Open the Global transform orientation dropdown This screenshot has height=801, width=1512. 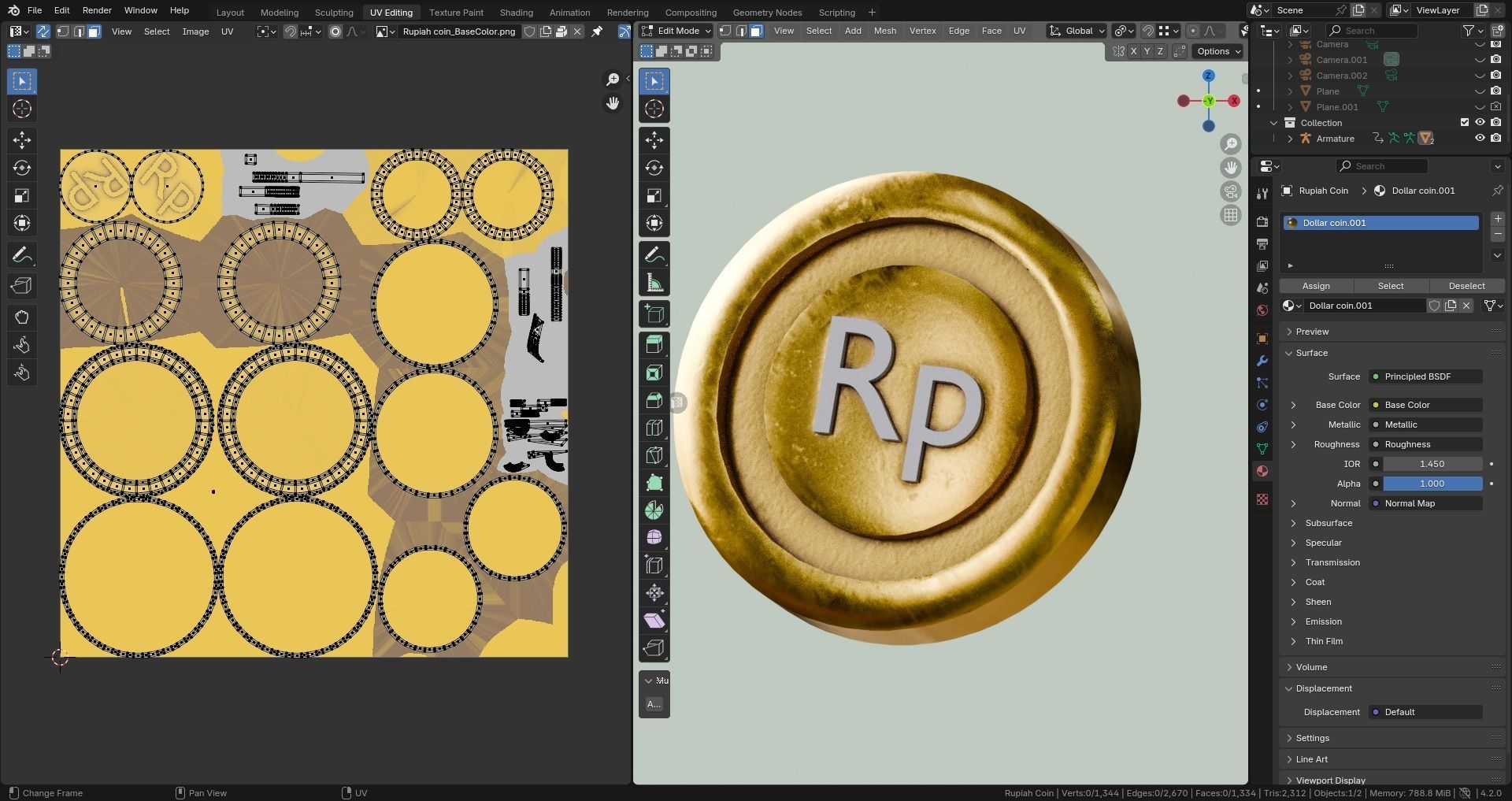tap(1077, 31)
